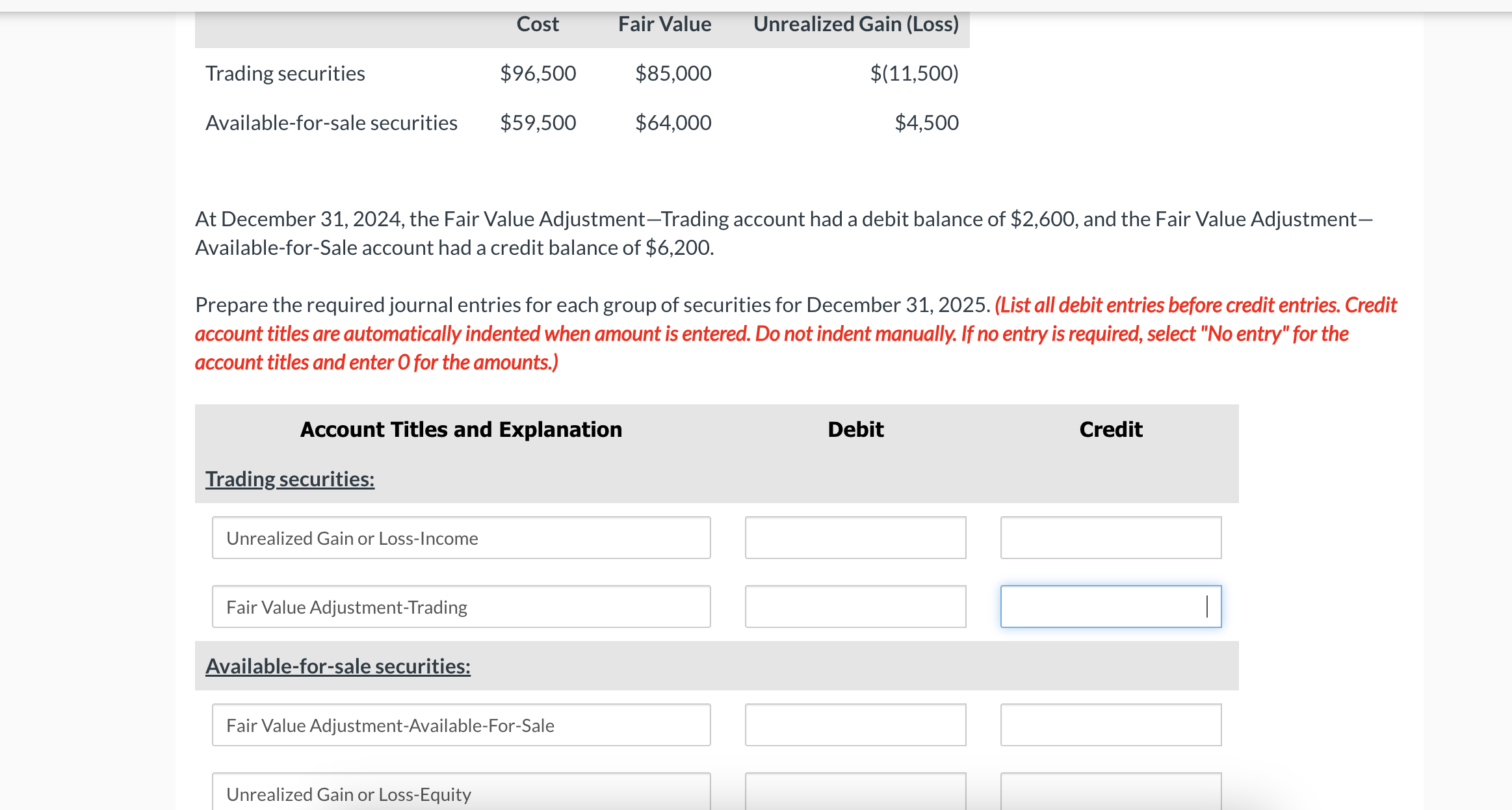Click the focused Credit field beside Fair Value Adjustment-Trading
Viewport: 1512px width, 810px height.
click(1110, 607)
